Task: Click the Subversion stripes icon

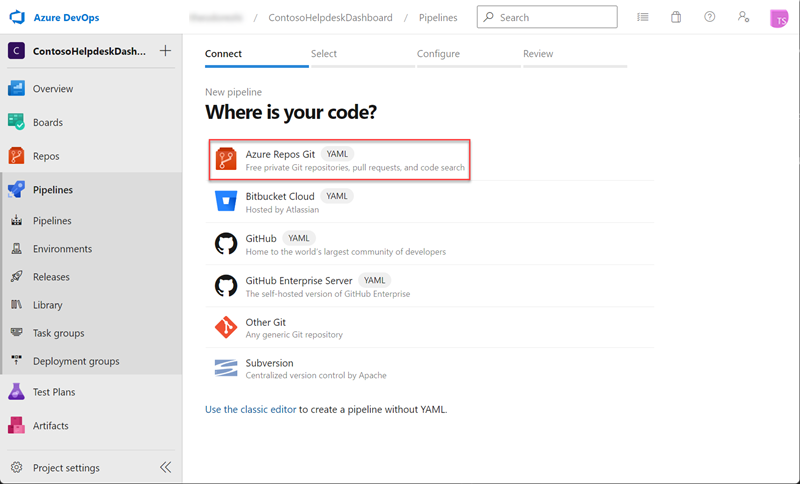Action: (226, 368)
